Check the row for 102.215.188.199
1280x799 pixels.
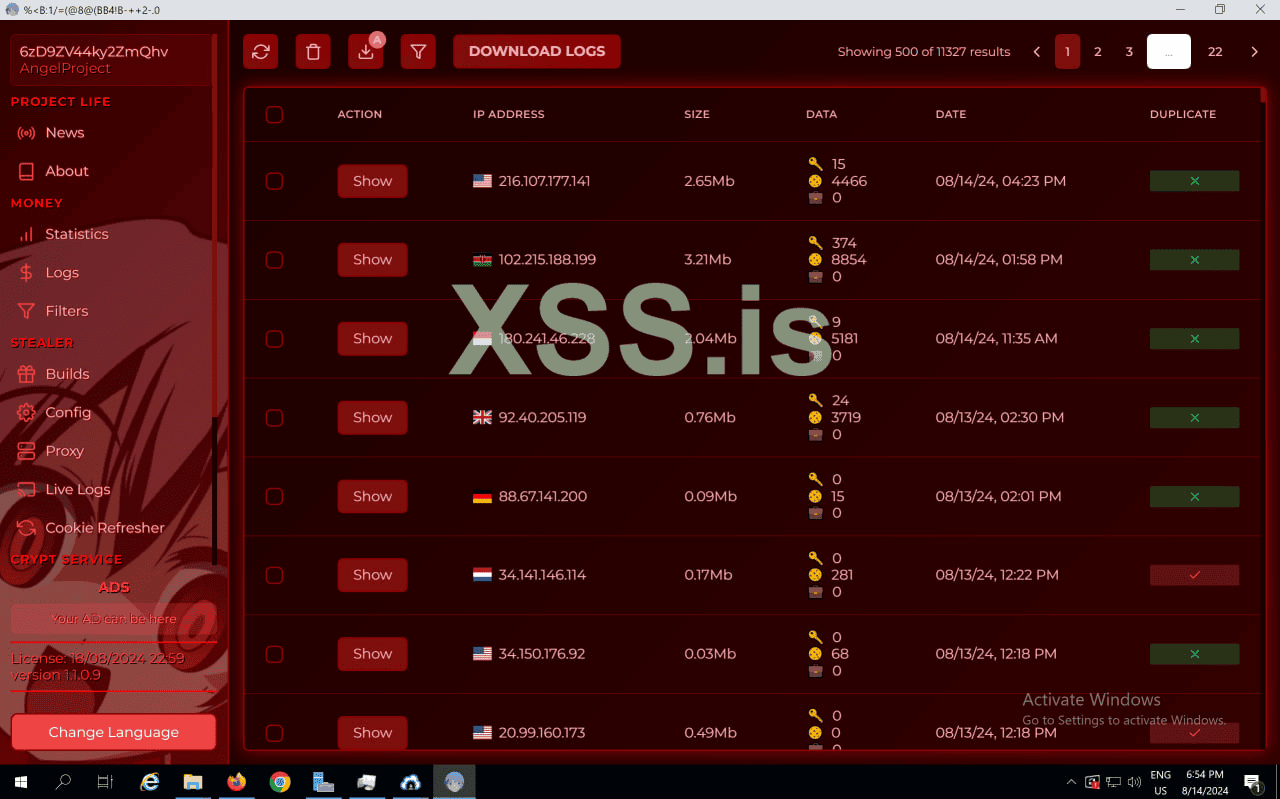[x=274, y=260]
